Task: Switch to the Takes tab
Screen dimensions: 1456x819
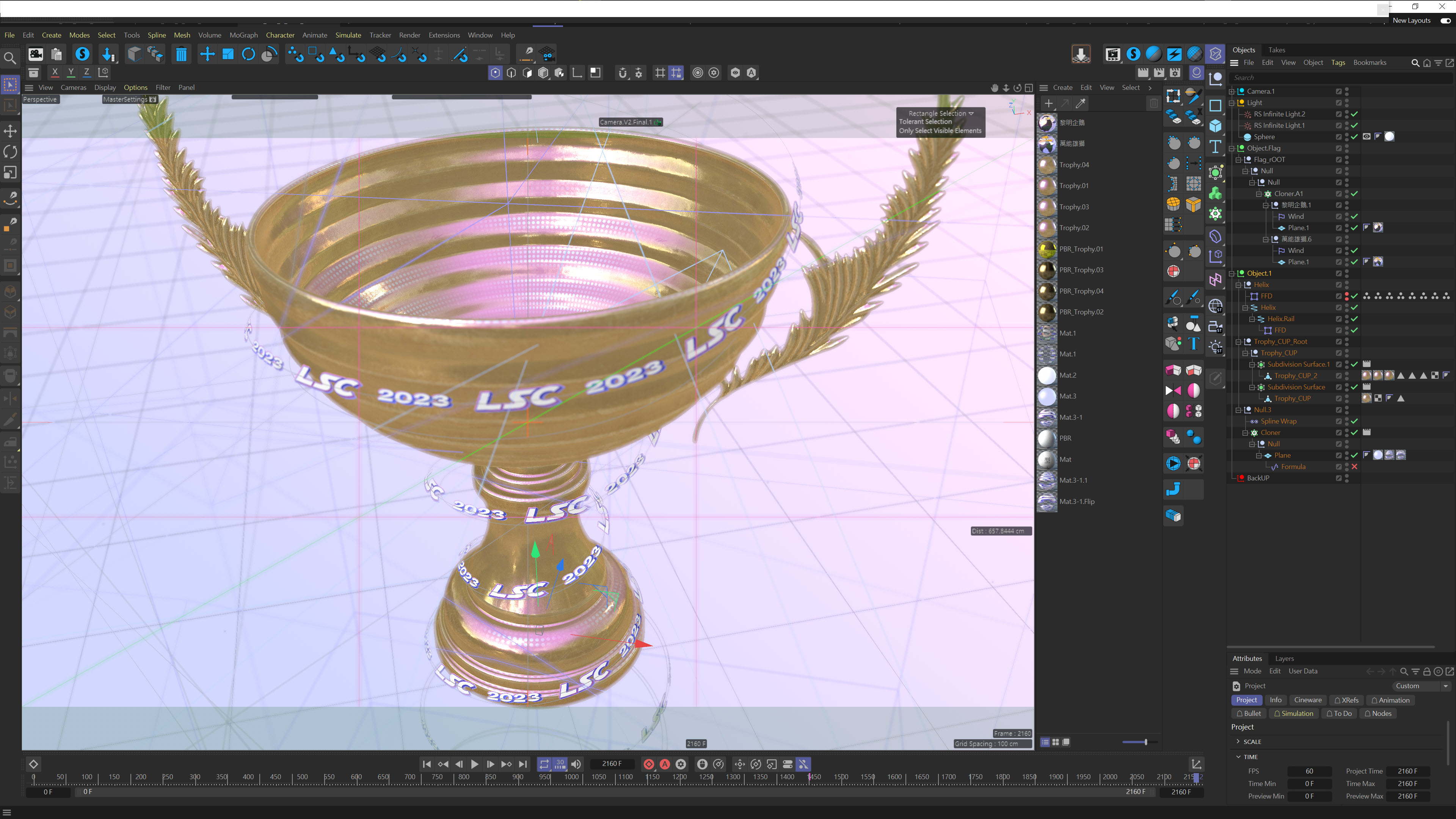Action: tap(1276, 50)
